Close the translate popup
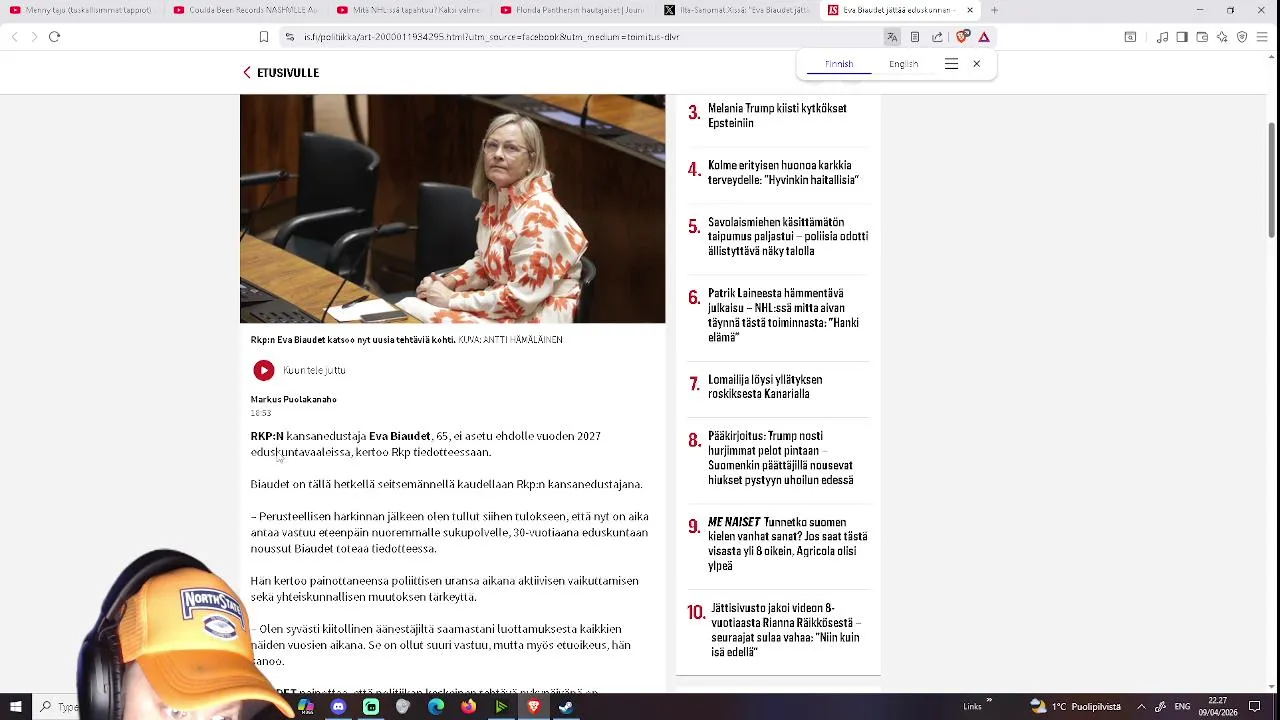Screen dimensions: 1280x720 click(x=977, y=64)
